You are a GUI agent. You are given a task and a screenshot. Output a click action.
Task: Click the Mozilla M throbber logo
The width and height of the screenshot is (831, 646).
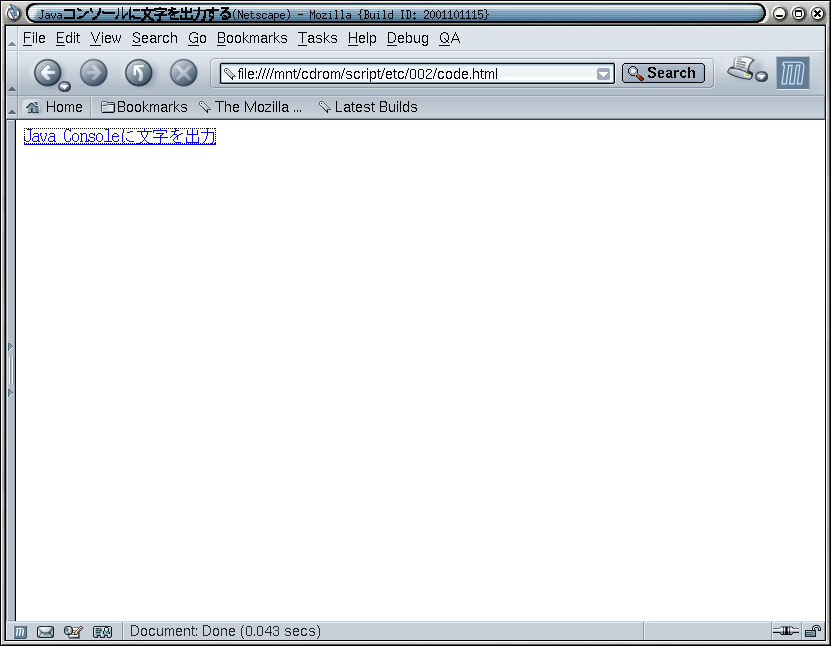tap(793, 73)
